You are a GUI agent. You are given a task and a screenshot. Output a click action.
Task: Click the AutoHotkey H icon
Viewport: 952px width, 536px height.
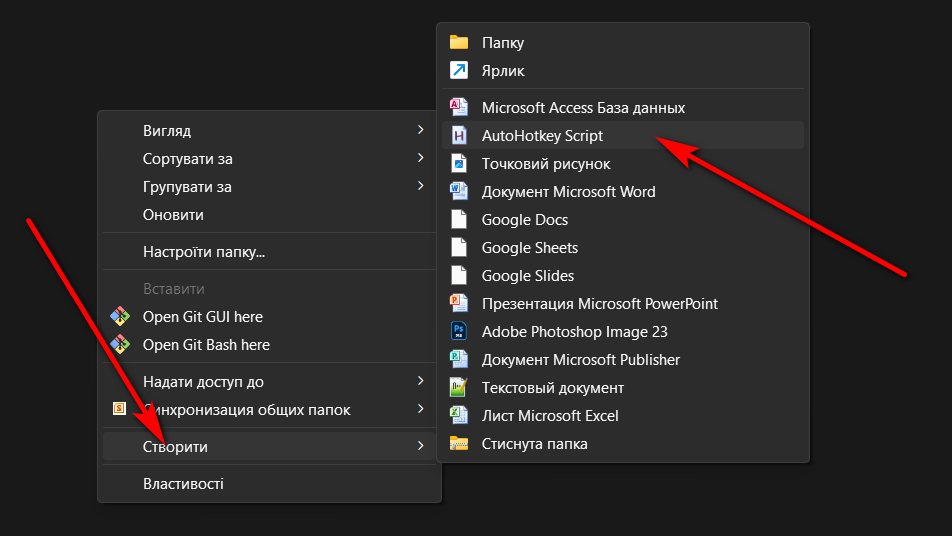pos(459,135)
